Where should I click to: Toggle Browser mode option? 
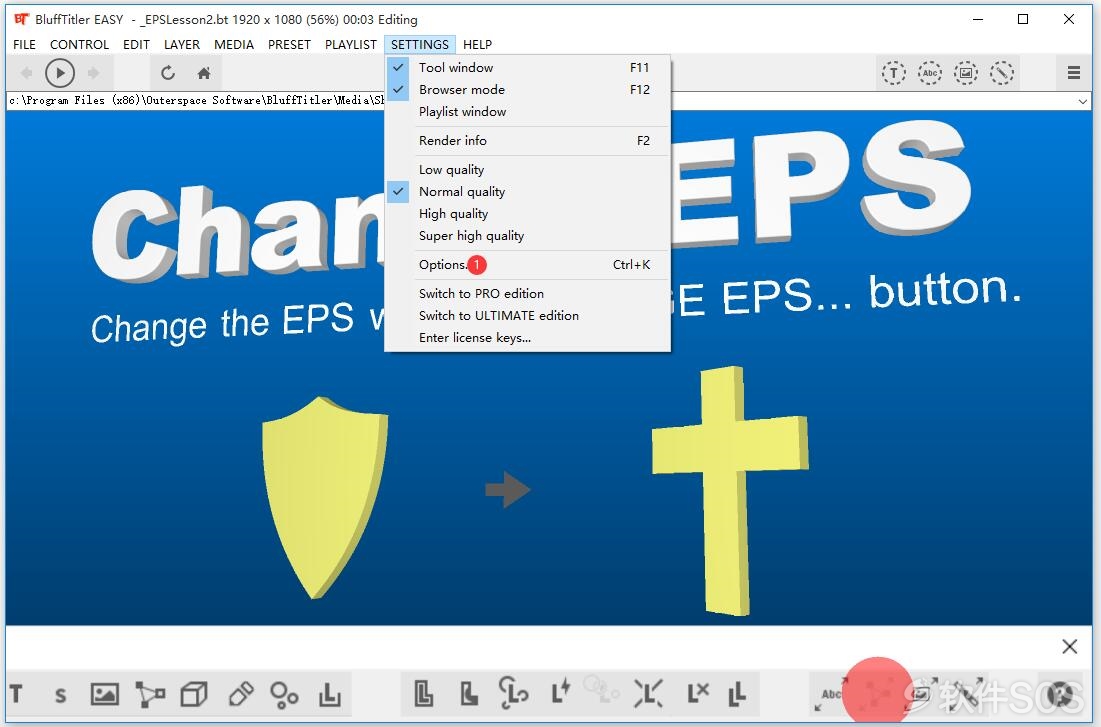coord(528,89)
